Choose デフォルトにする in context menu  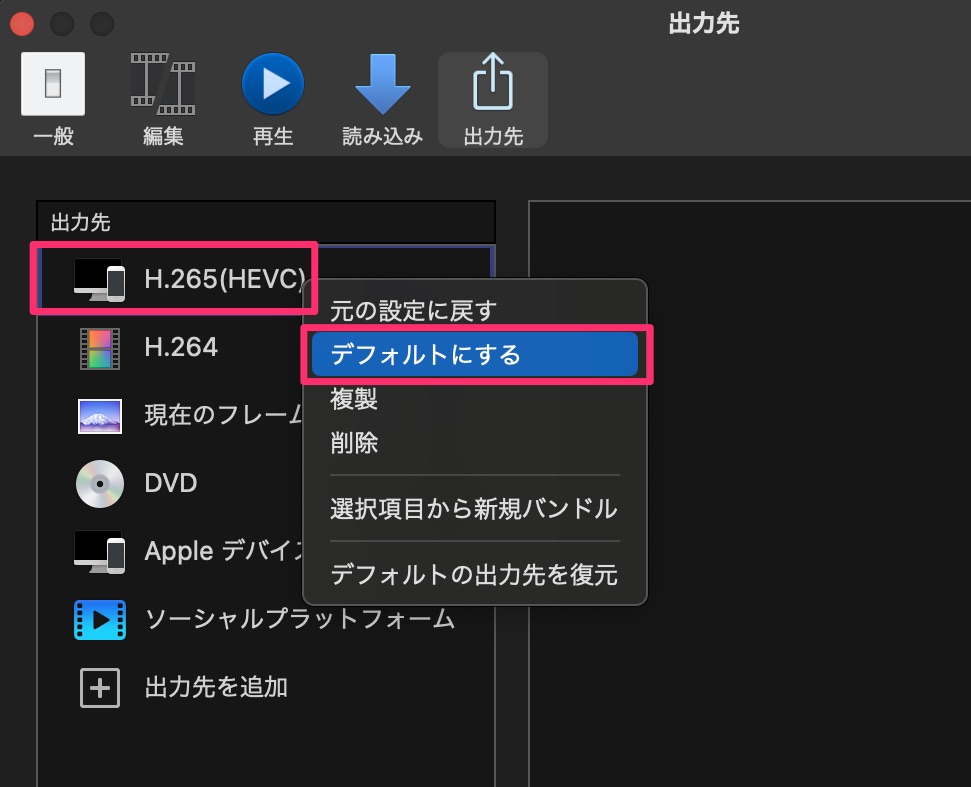tap(475, 354)
